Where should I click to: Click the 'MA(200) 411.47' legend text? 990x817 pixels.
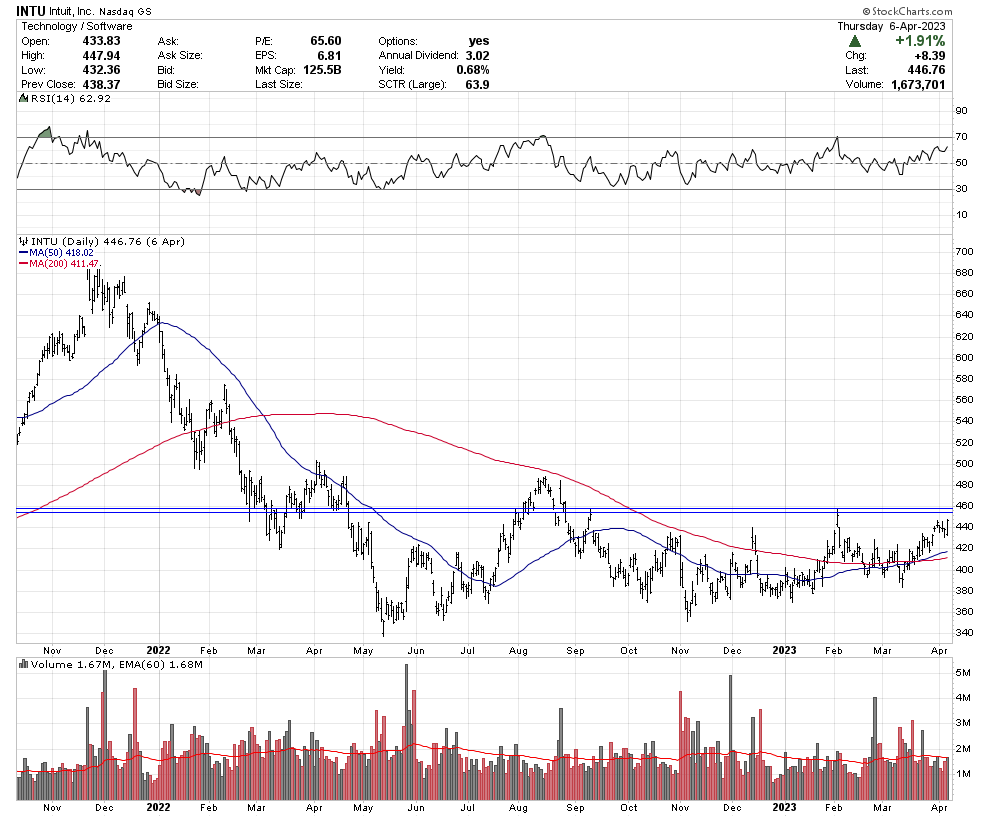tap(65, 263)
